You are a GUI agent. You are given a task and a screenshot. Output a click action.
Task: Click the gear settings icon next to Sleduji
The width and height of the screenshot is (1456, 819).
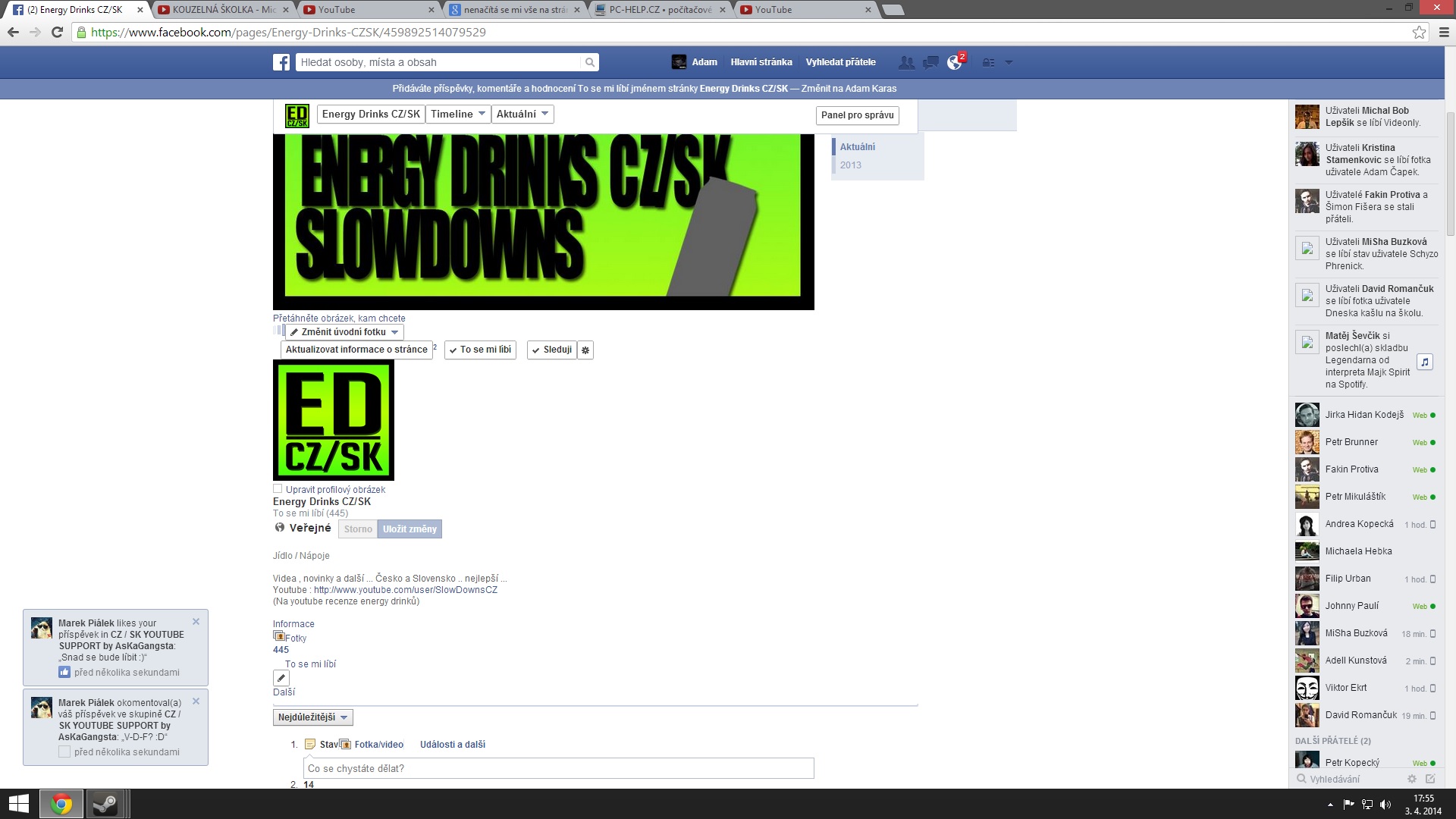(x=585, y=350)
